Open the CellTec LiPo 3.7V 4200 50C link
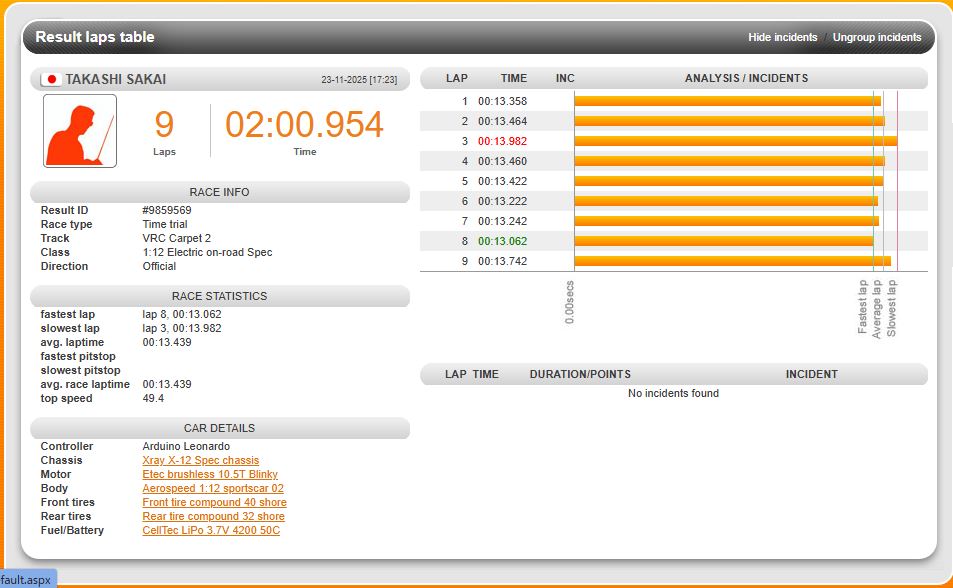This screenshot has height=588, width=953. point(211,531)
